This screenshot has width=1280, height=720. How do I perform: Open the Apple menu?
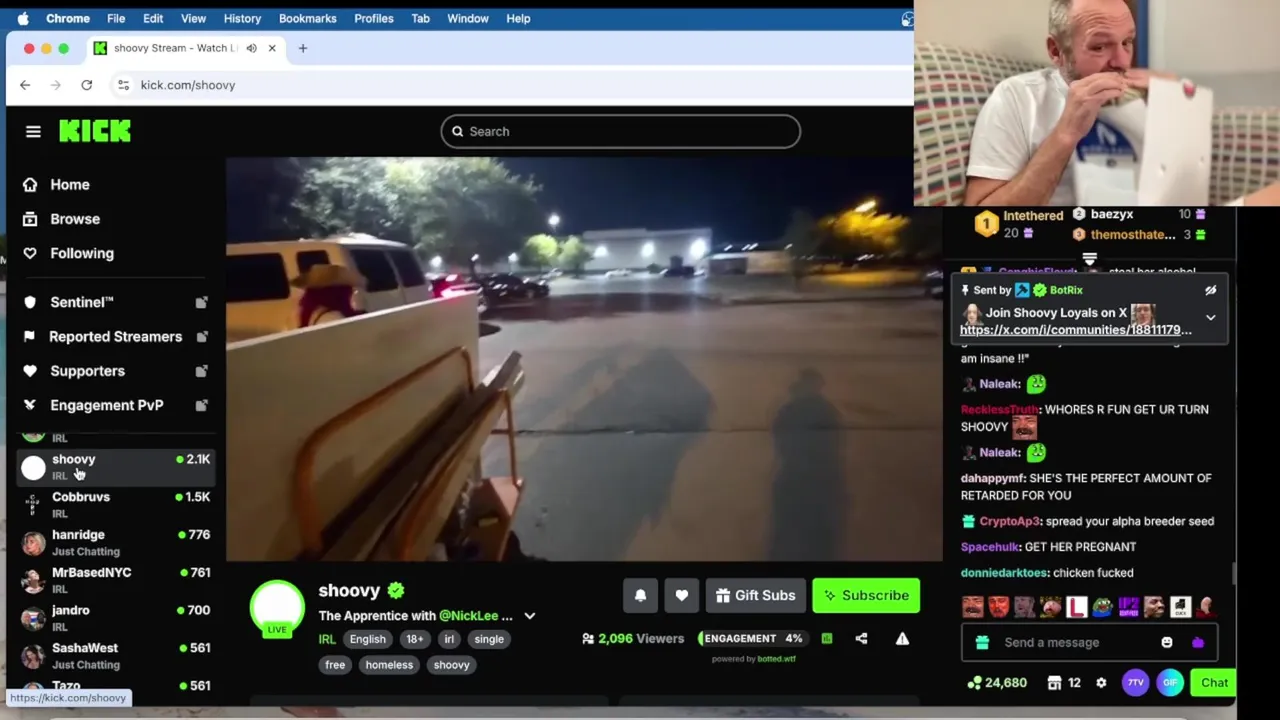23,18
